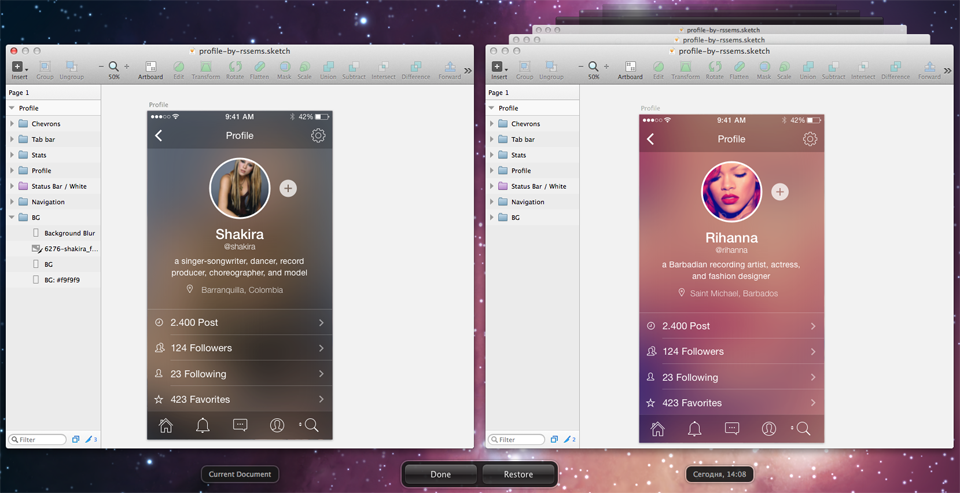Collapse Profile artboard in left layer list
Viewport: 960px width, 493px height.
click(x=12, y=108)
